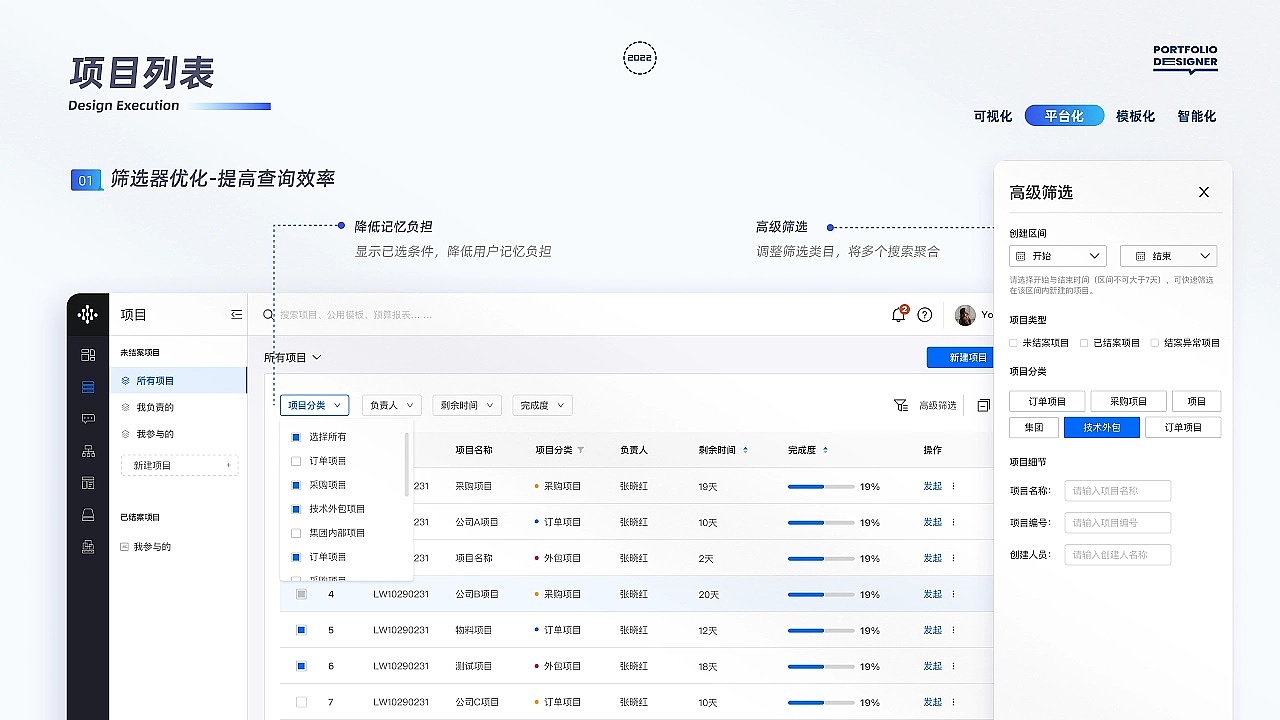Check 已结案项目 under 项目类型
The height and width of the screenshot is (720, 1280).
click(x=1083, y=343)
